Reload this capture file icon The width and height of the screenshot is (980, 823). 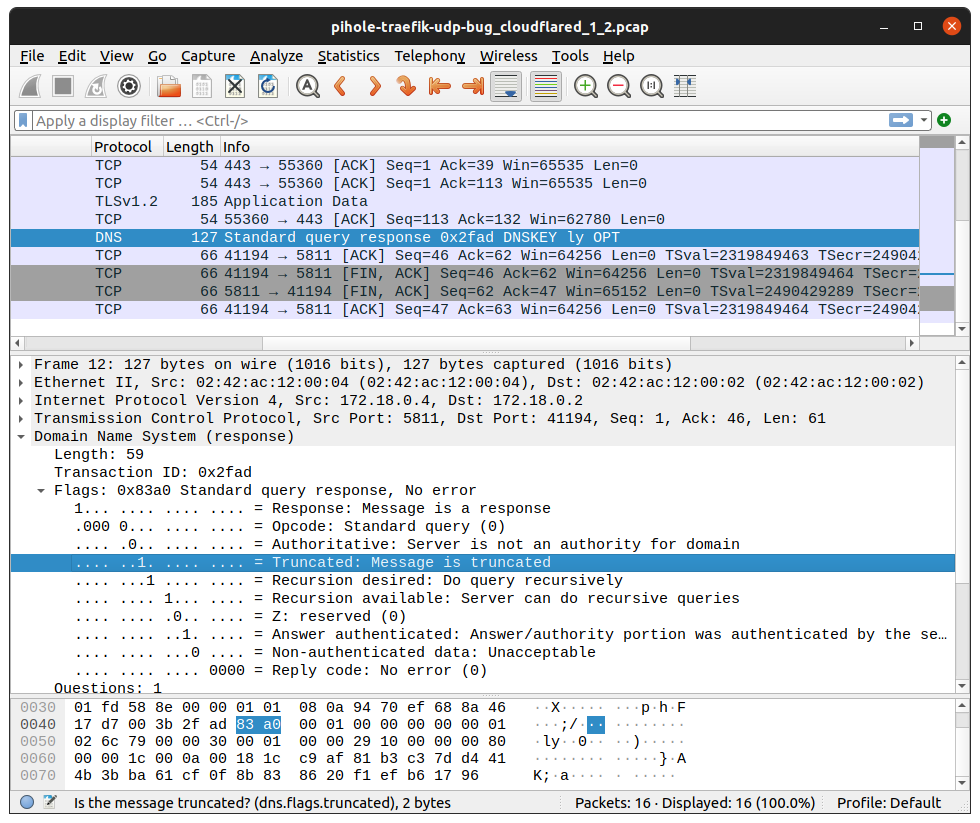268,86
